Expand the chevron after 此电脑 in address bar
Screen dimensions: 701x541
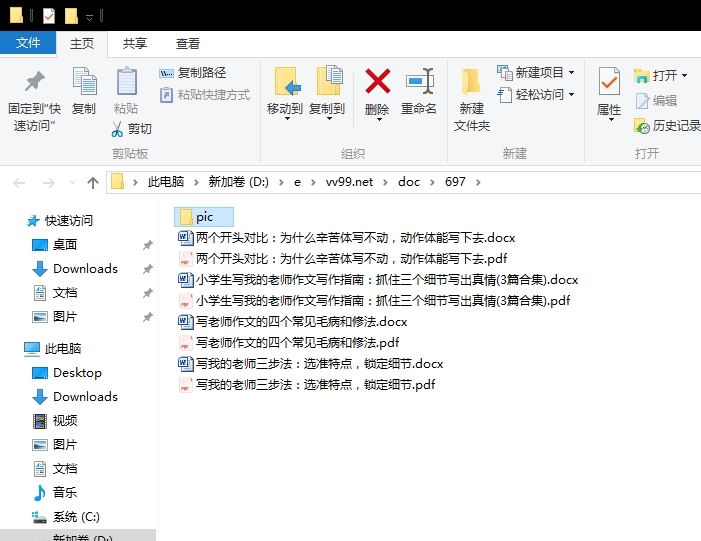tap(196, 182)
